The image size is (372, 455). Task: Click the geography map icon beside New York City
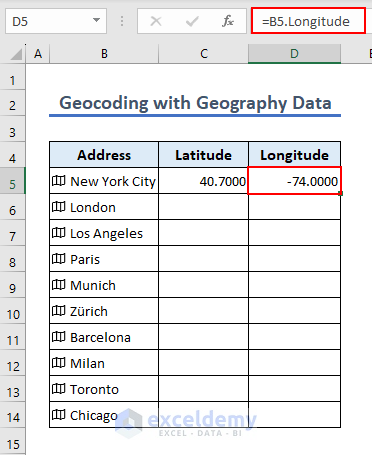coord(59,181)
